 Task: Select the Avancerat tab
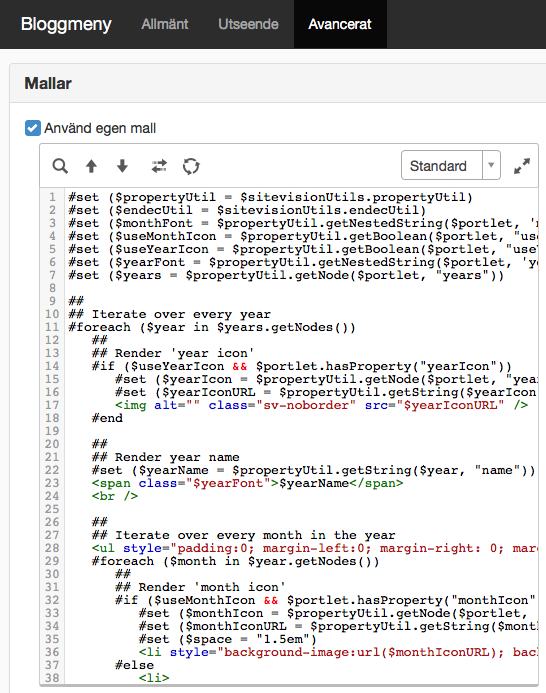[340, 24]
